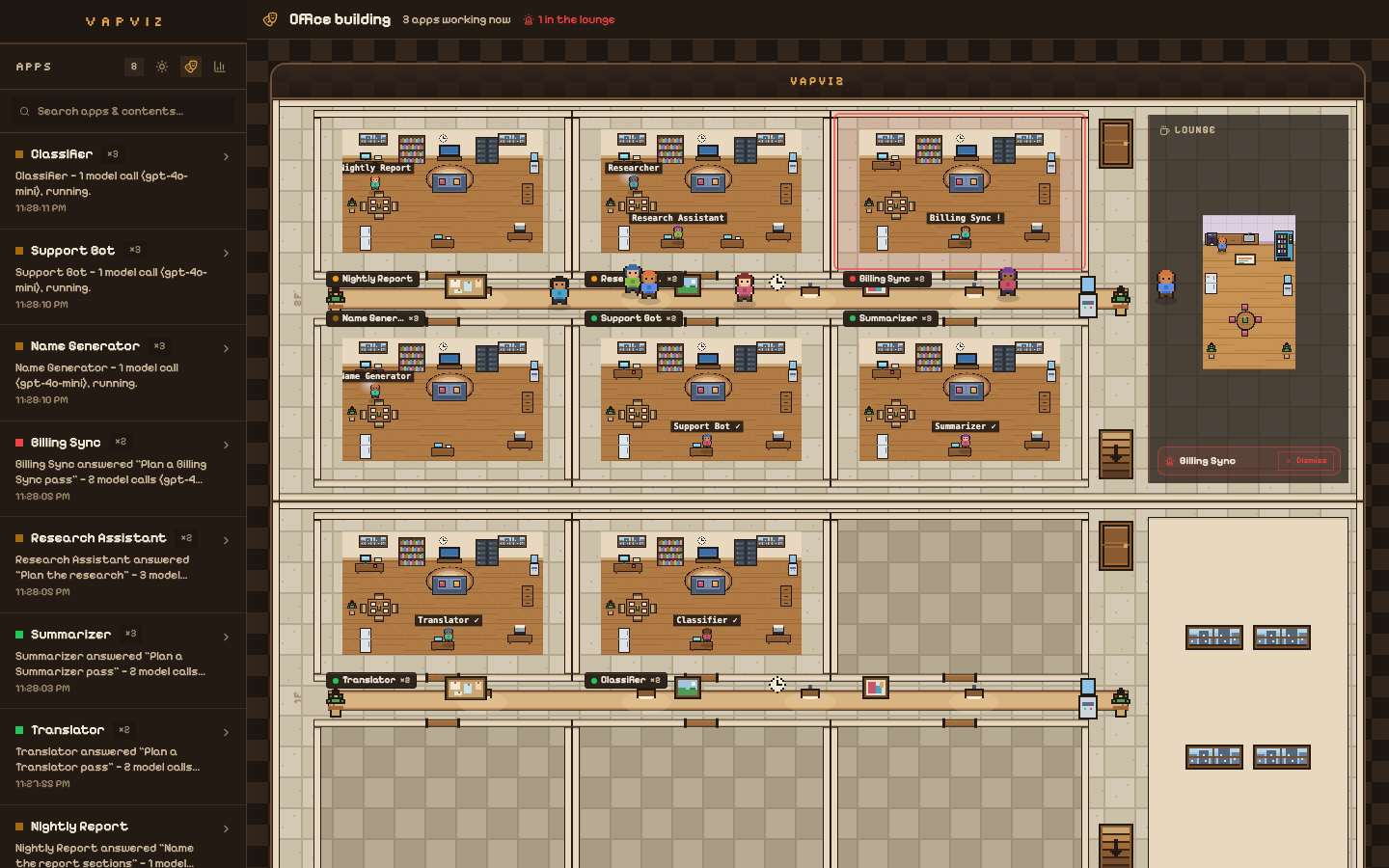The image size is (1389, 868).
Task: Open the Classifier ×3 door tag
Action: [627, 680]
